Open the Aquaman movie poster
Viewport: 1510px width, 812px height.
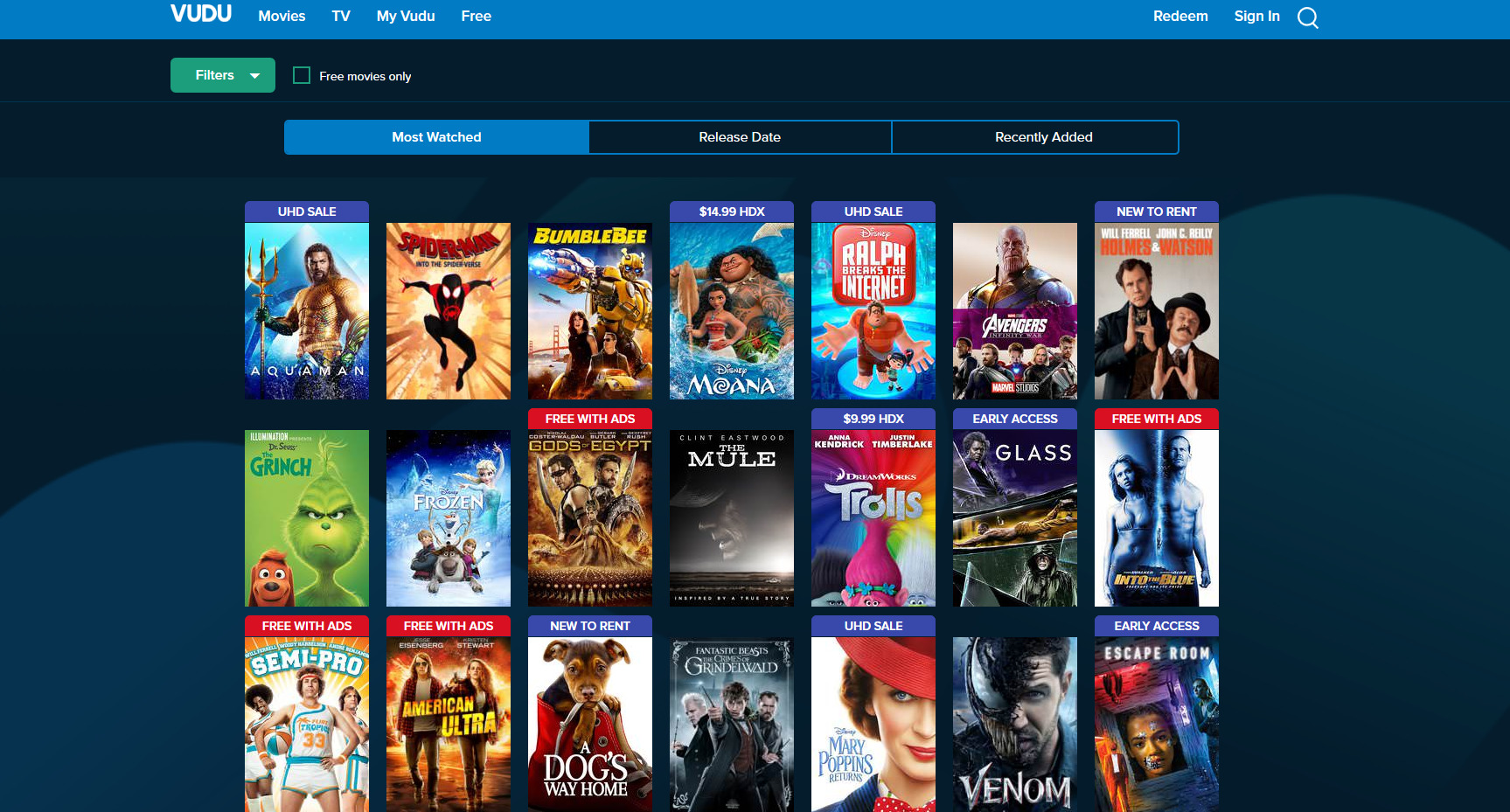click(306, 310)
